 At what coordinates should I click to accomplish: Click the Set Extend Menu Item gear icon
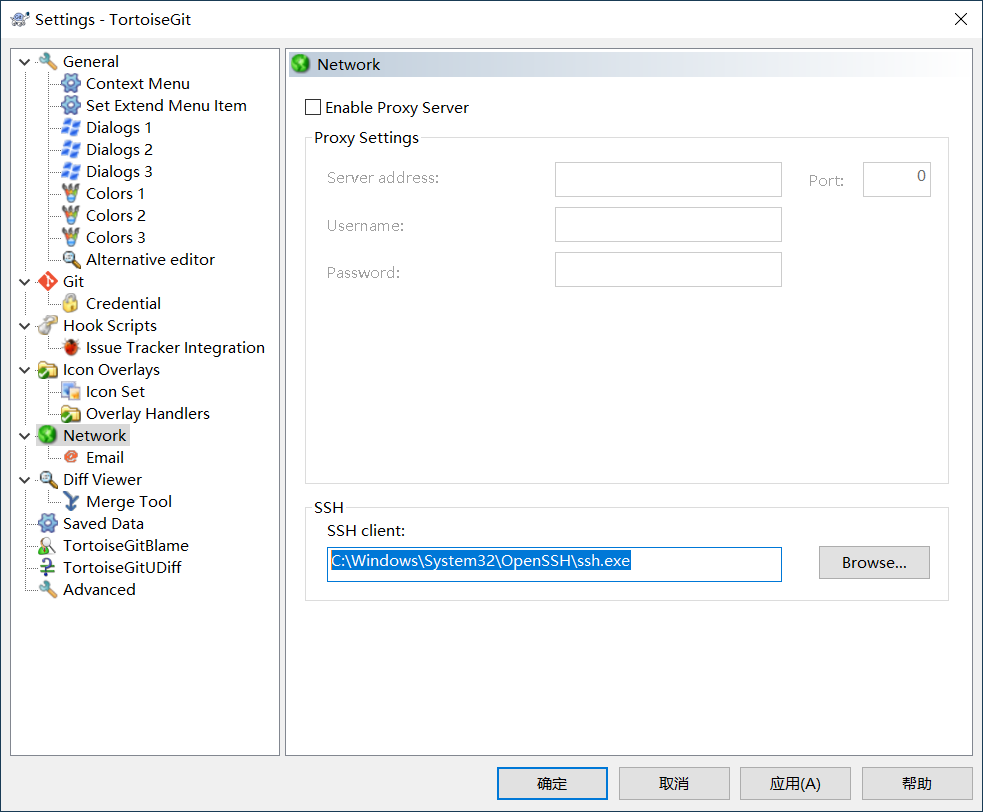coord(71,105)
